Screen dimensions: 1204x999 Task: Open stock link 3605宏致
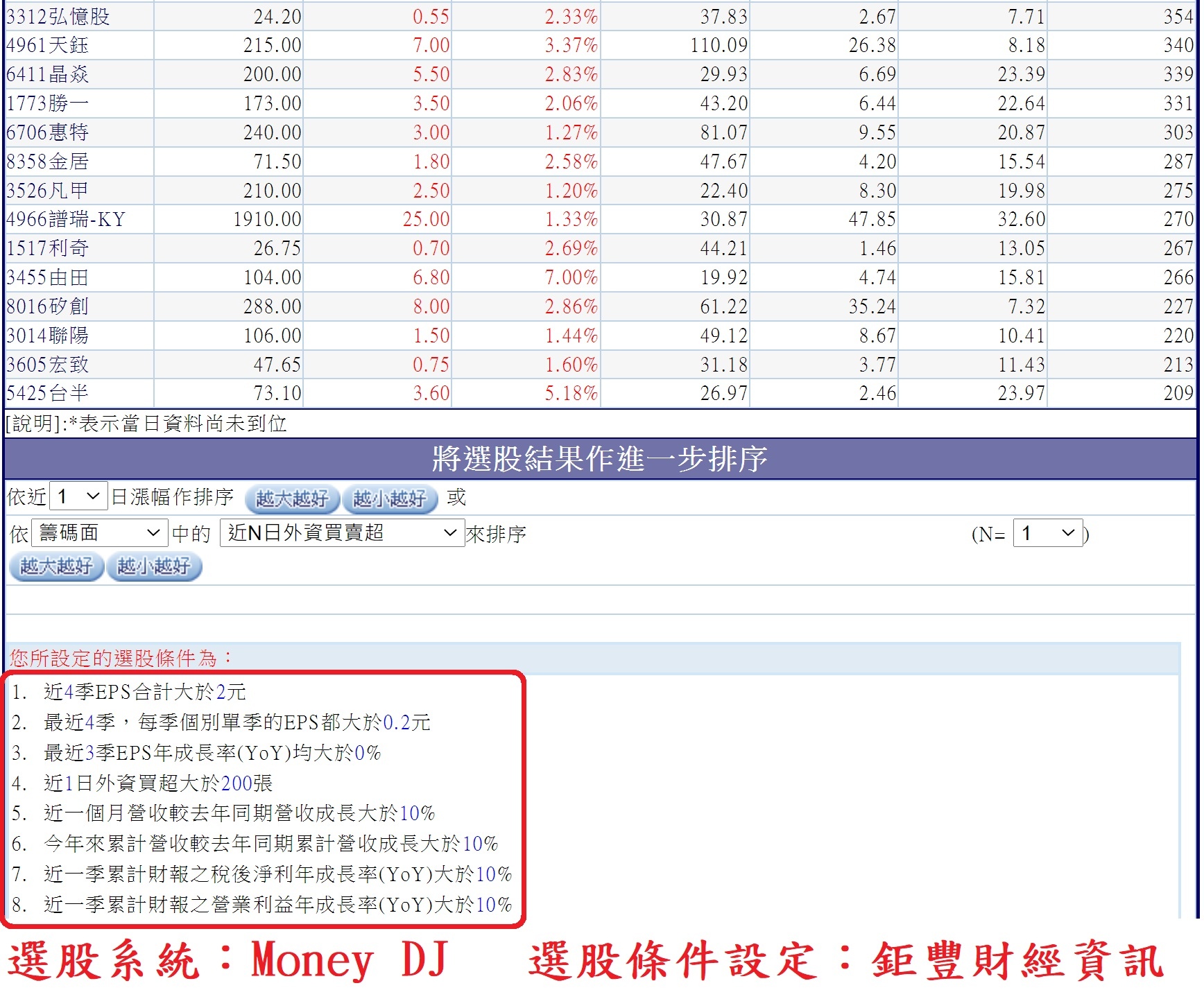point(48,365)
